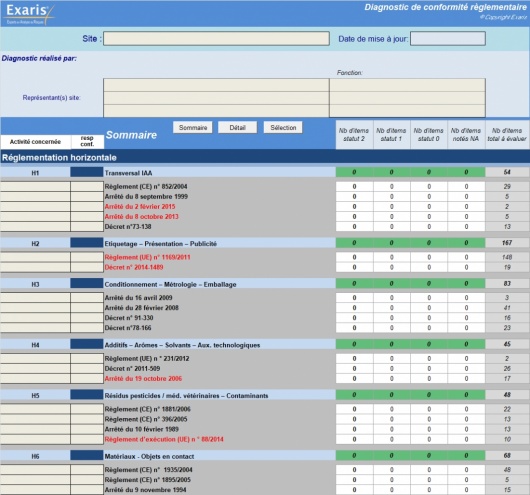Focus the Site input field
The image size is (530, 495).
click(x=216, y=39)
